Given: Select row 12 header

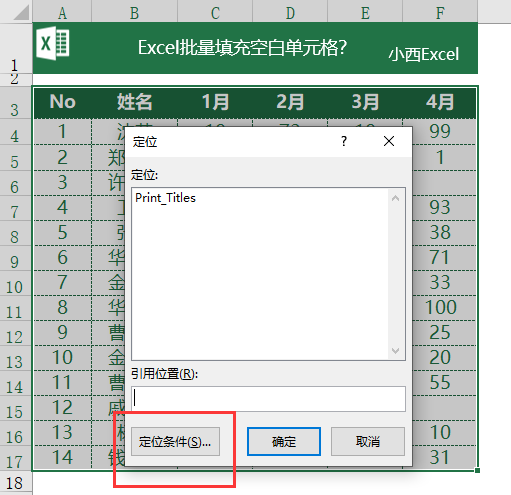Looking at the screenshot, I should [x=16, y=333].
